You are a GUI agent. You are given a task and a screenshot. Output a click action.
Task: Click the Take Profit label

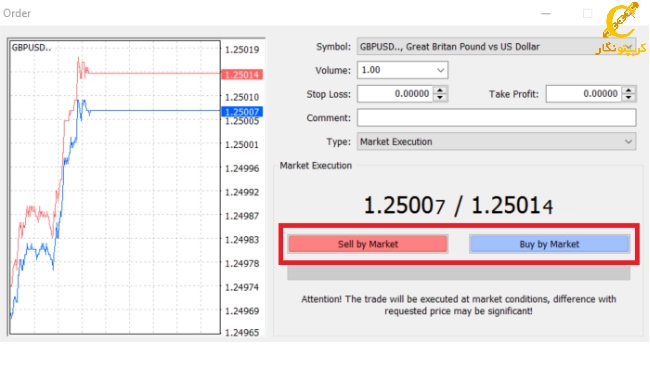pos(514,94)
